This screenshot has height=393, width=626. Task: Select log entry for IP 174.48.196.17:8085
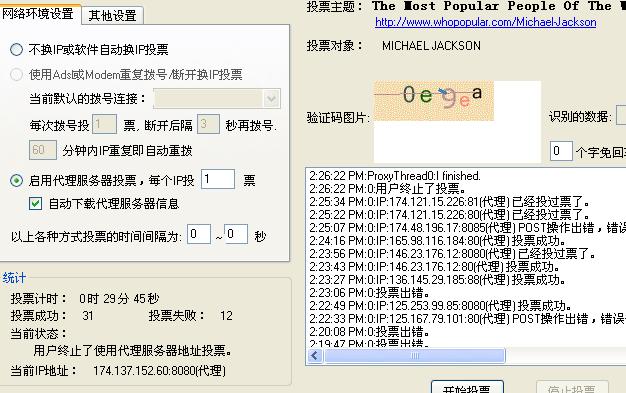point(468,228)
